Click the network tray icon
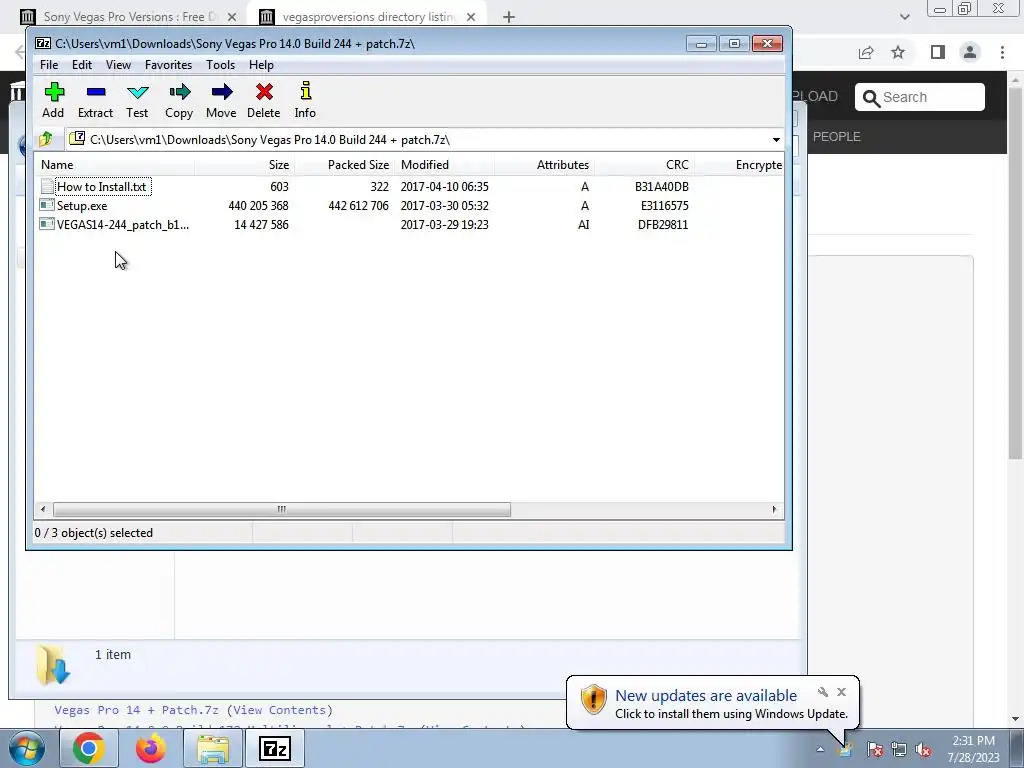The height and width of the screenshot is (768, 1024). pyautogui.click(x=899, y=750)
